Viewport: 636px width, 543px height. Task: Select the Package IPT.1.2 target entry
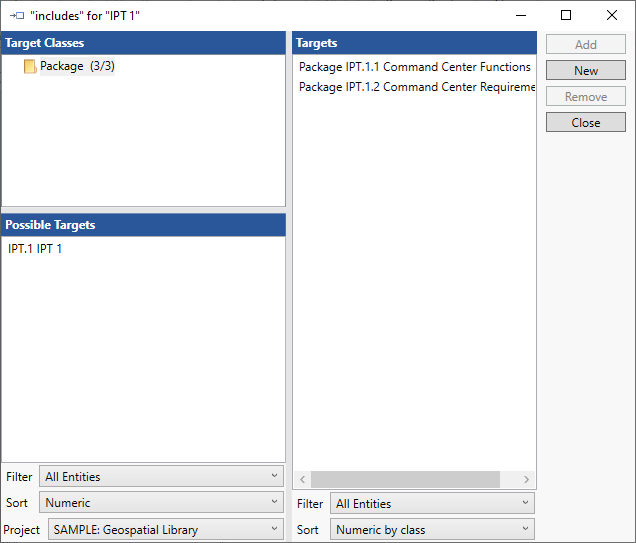point(414,87)
